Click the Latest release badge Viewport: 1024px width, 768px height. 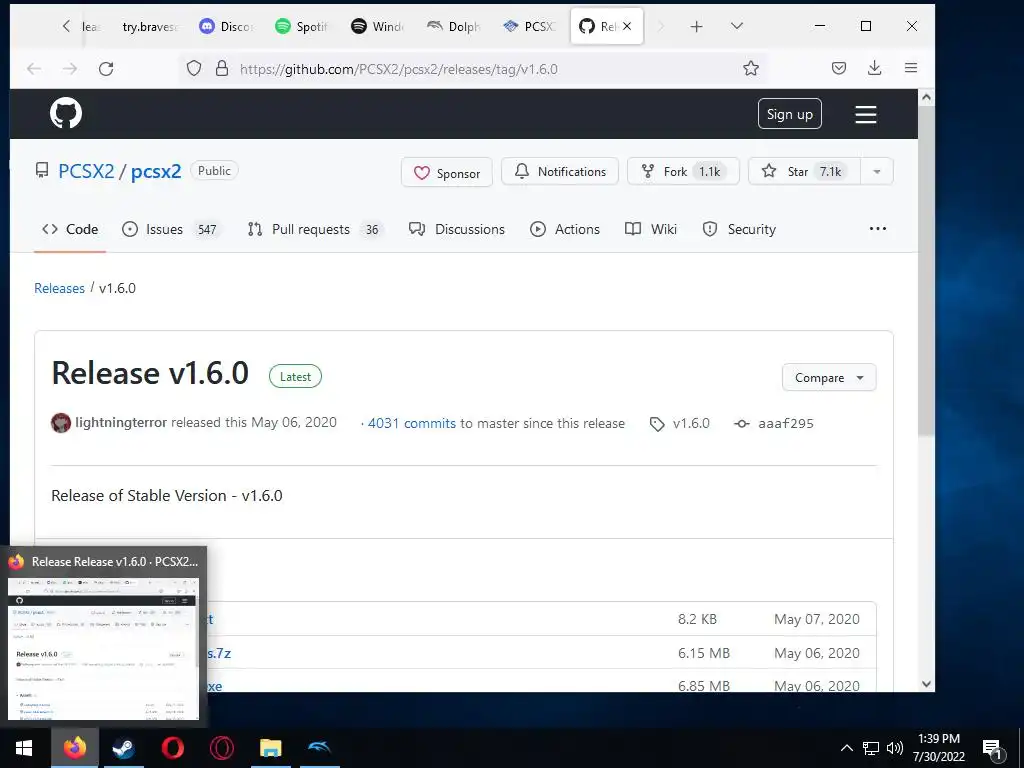pyautogui.click(x=295, y=376)
